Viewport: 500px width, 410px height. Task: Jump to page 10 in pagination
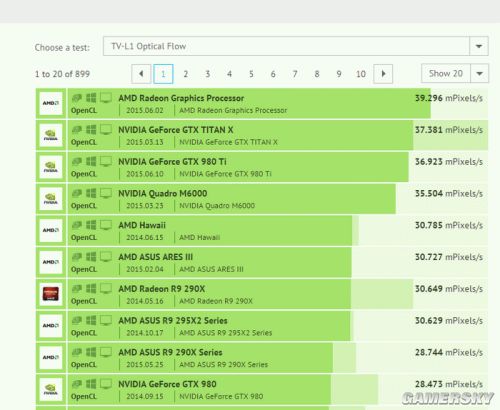tap(361, 74)
